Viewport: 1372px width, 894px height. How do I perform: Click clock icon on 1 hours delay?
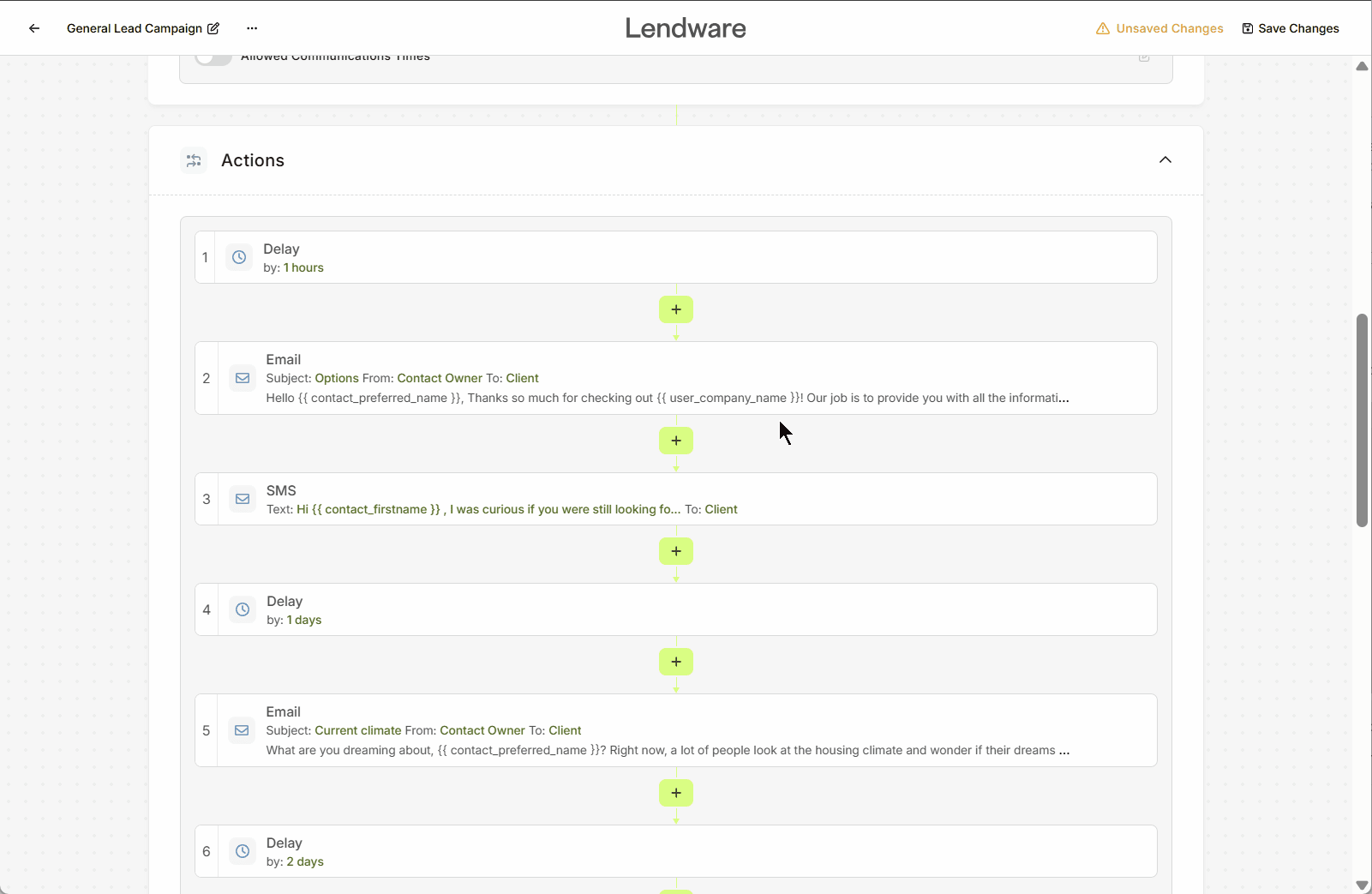click(239, 257)
